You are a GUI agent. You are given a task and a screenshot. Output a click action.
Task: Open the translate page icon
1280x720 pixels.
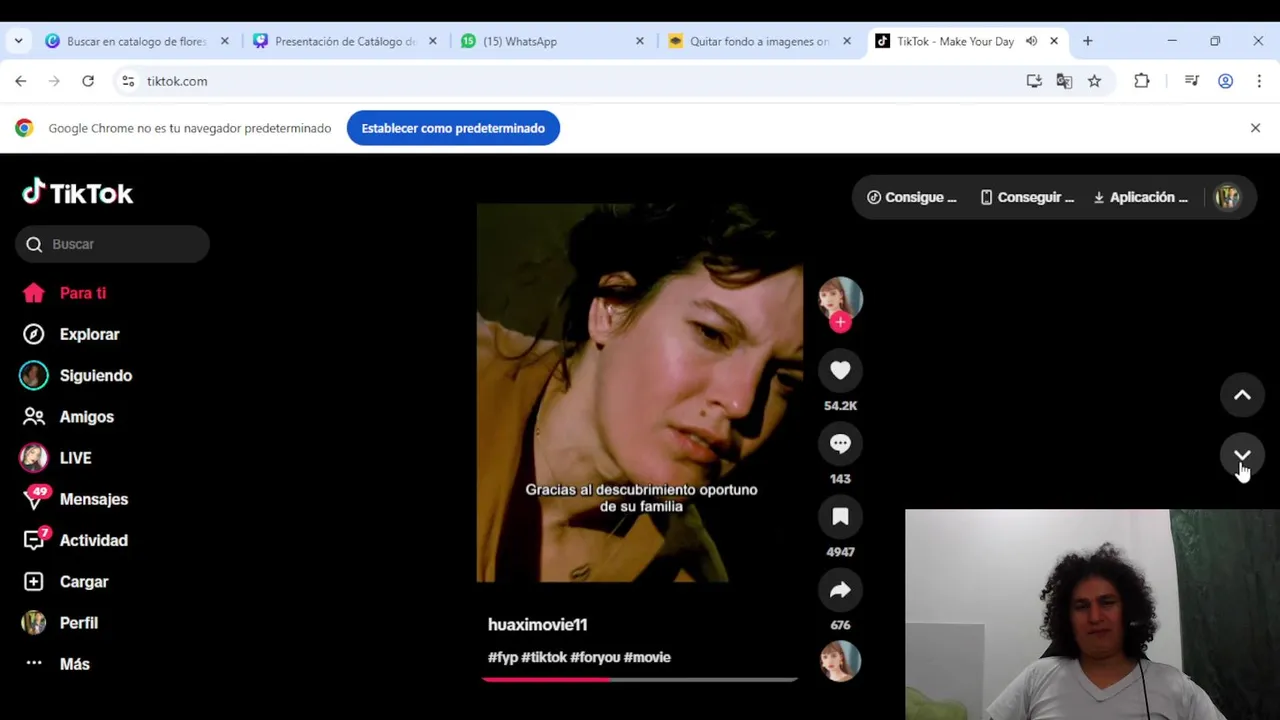pyautogui.click(x=1064, y=81)
